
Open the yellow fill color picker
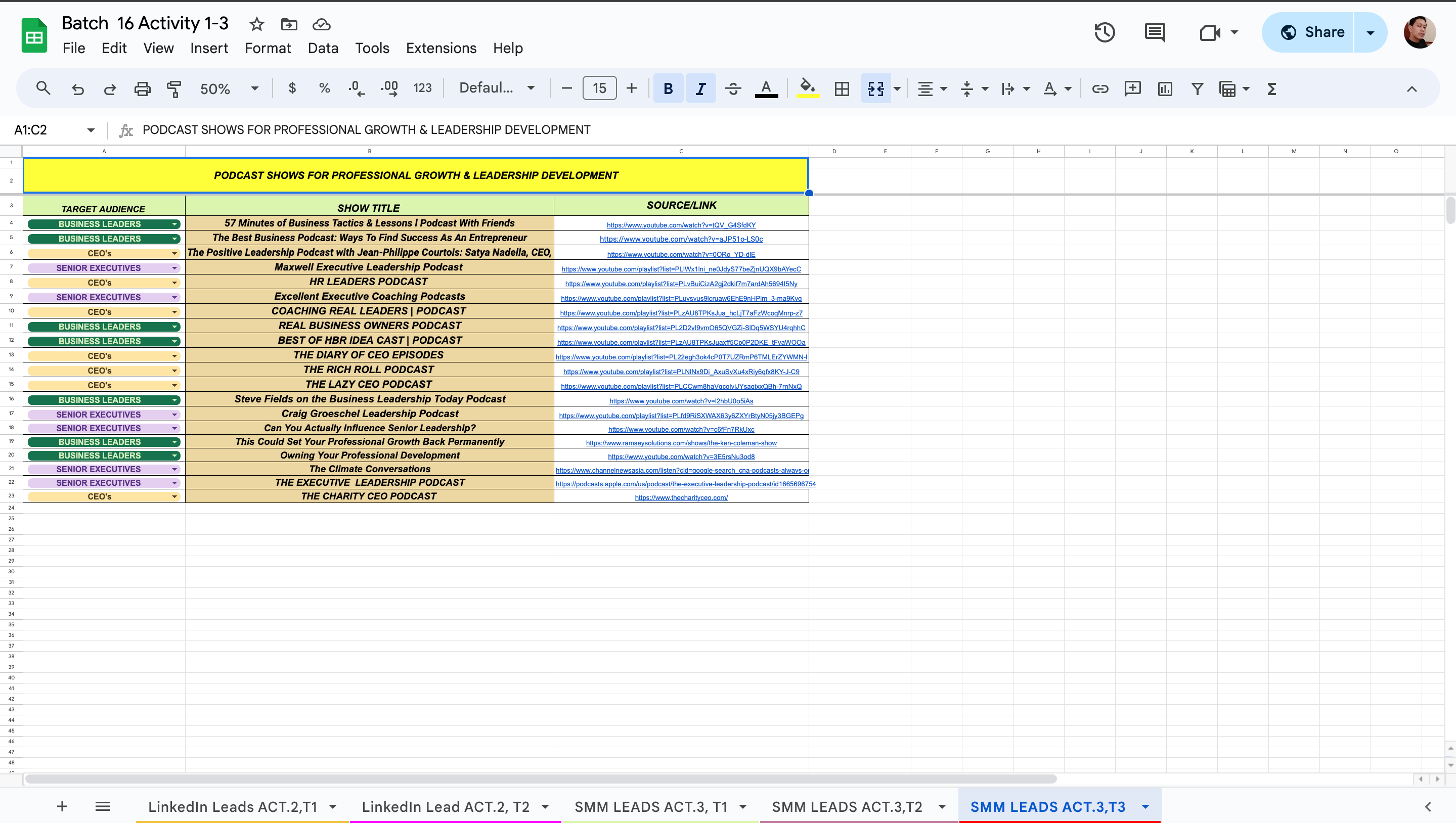[808, 89]
